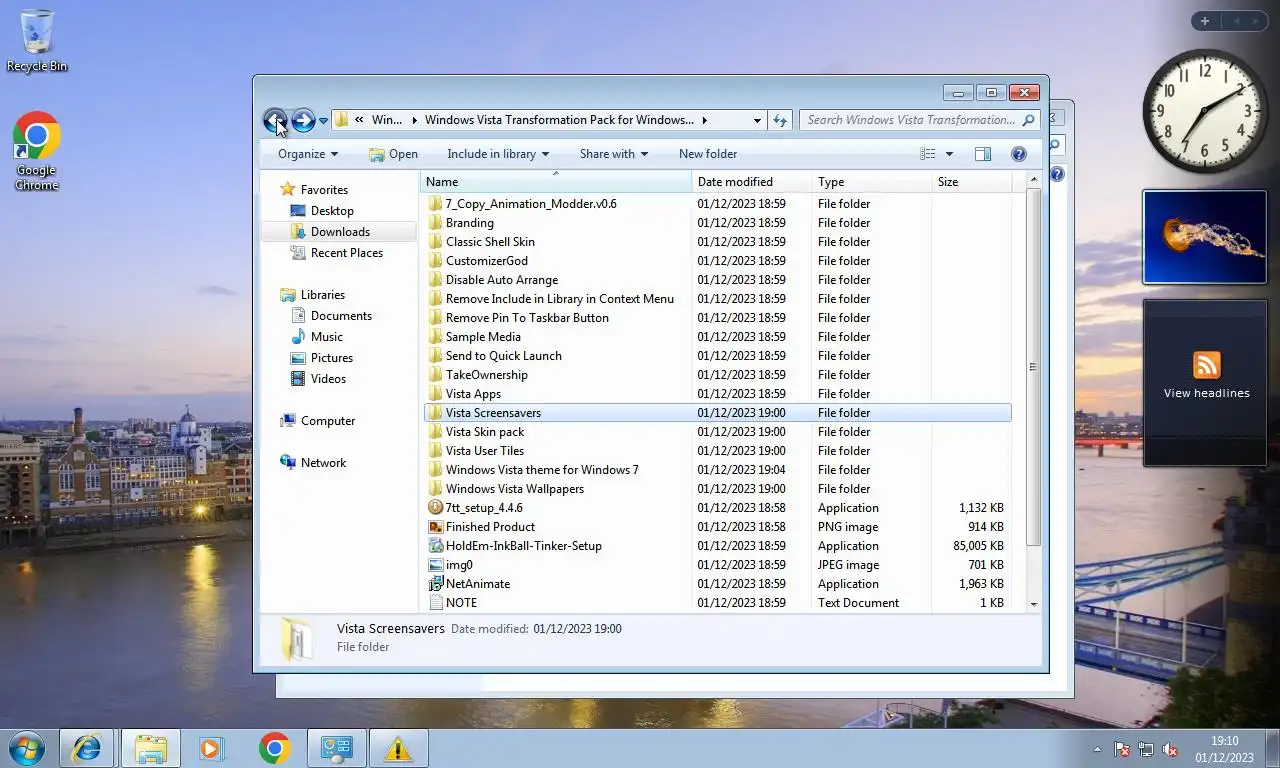The width and height of the screenshot is (1280, 768).
Task: Open Start menu orb
Action: [27, 748]
